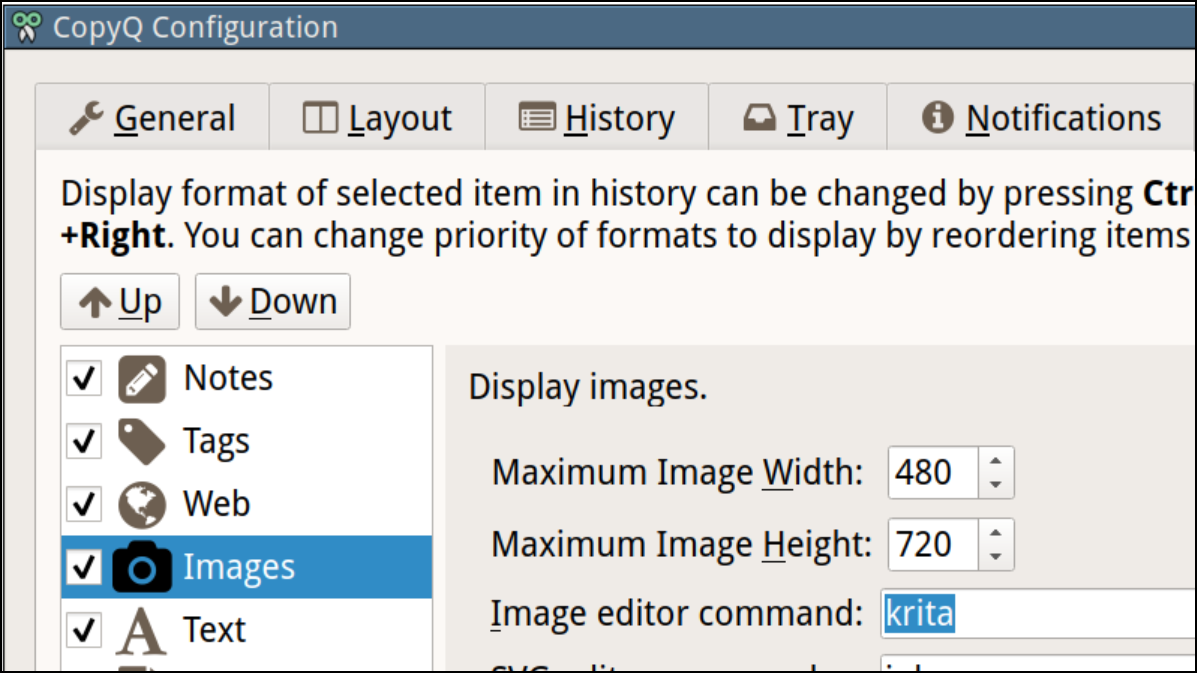
Task: Click the Images camera icon
Action: point(142,567)
